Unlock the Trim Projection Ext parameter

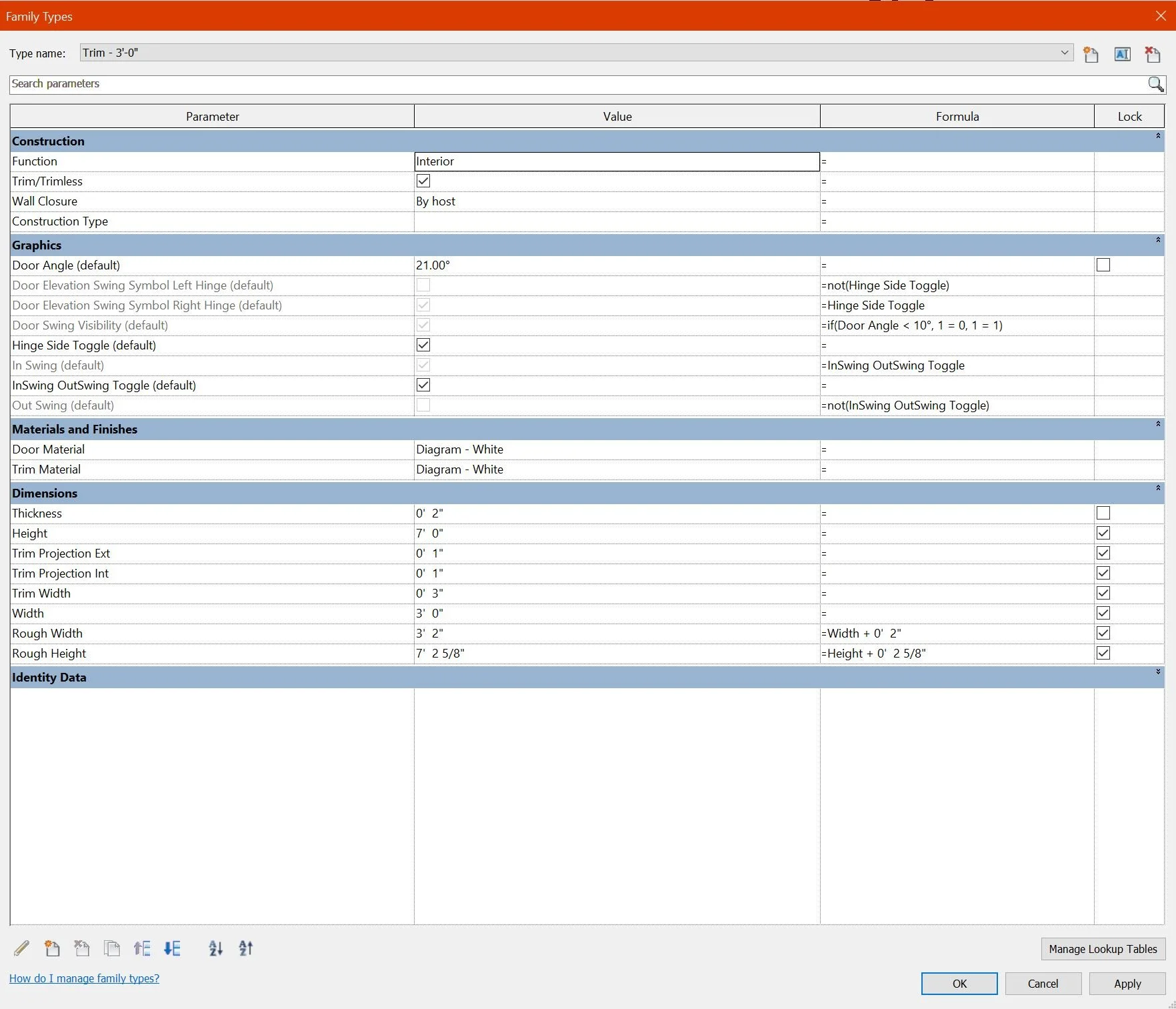(1103, 553)
